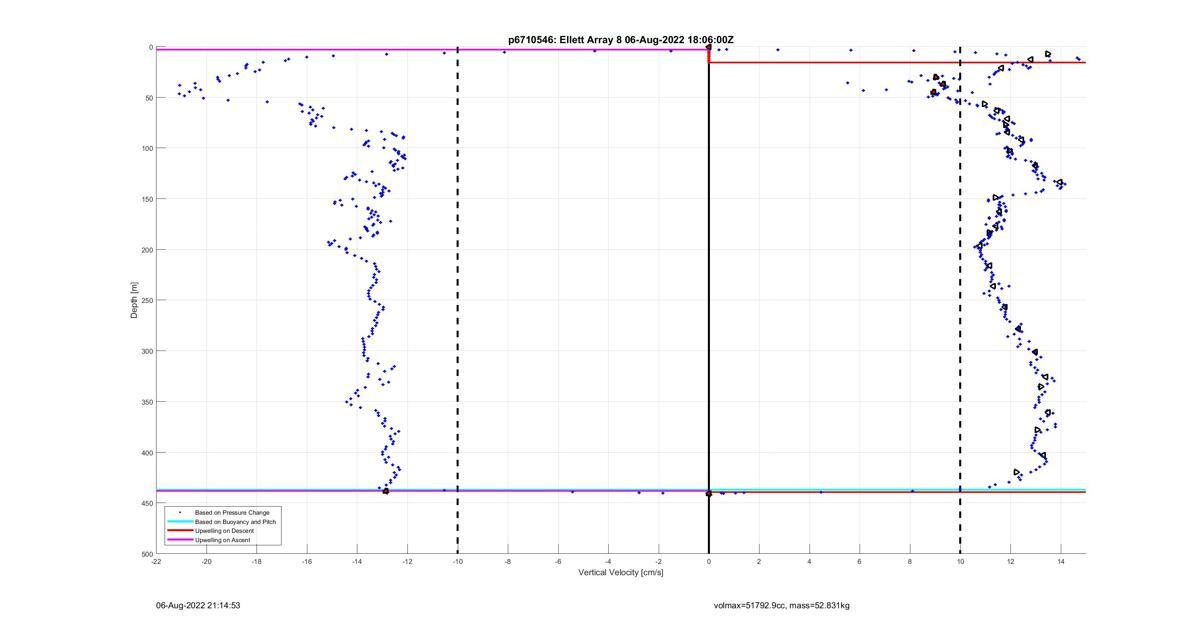Select velocity tick label '-6'
The width and height of the screenshot is (1200, 622).
tap(558, 561)
